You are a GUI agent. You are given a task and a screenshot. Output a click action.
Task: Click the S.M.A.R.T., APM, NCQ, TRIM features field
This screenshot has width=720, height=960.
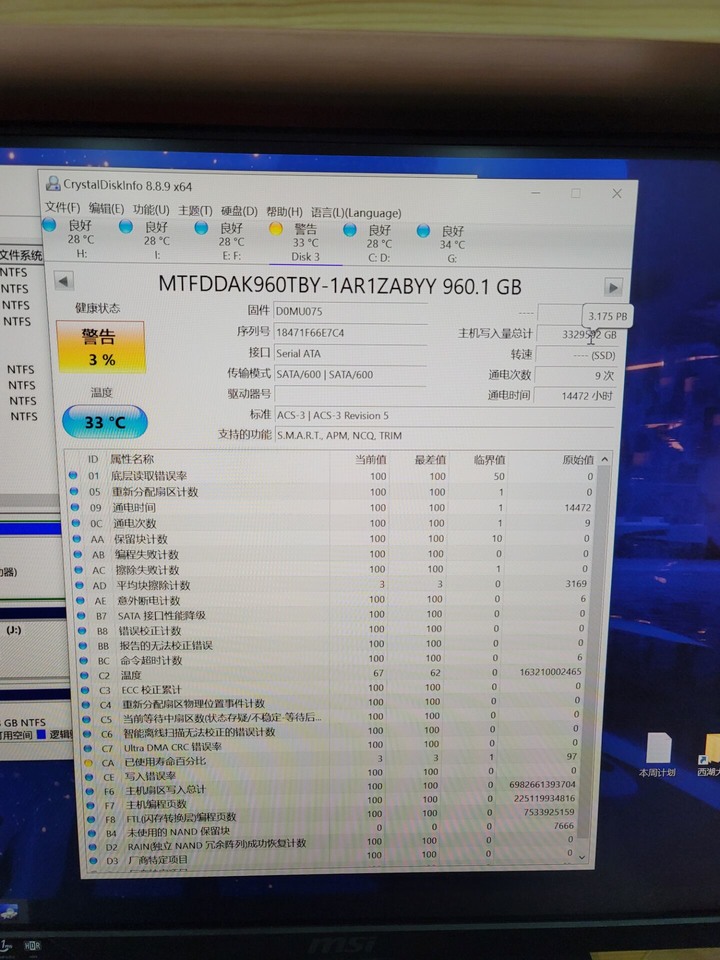click(x=444, y=435)
